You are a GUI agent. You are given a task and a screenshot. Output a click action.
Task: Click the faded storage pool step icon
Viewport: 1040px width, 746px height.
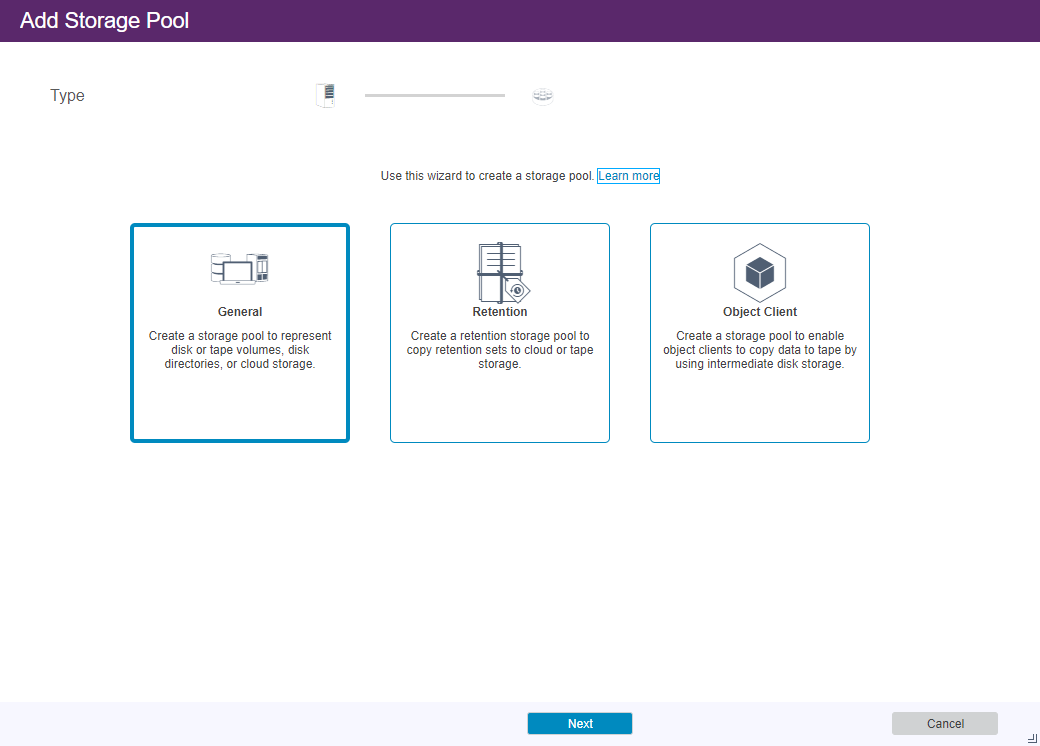542,96
